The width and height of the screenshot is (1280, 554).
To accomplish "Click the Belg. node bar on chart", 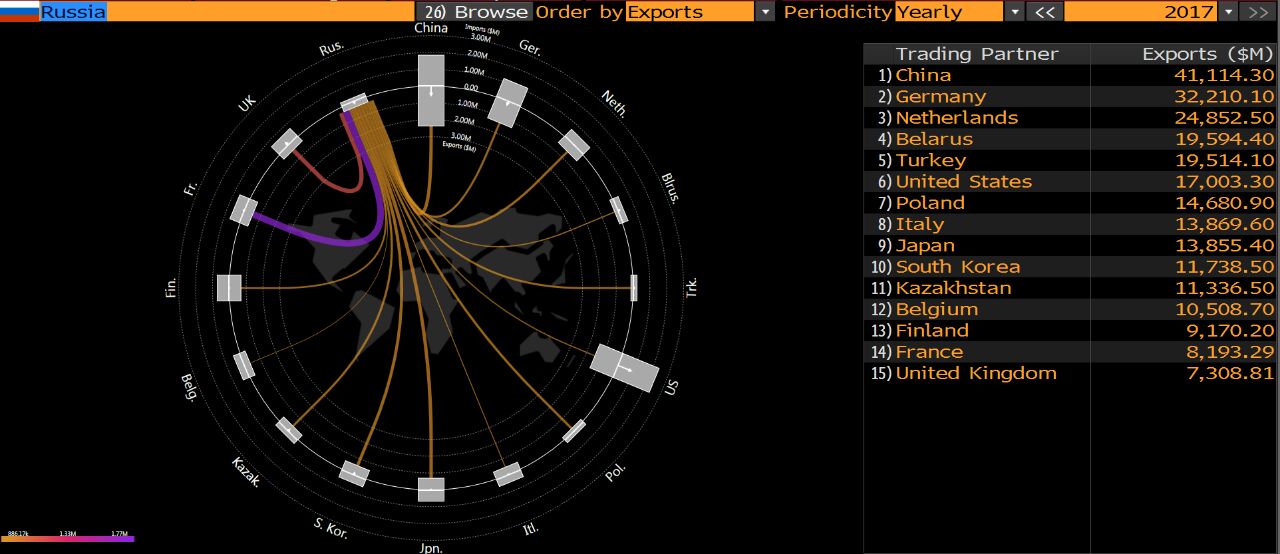I will click(244, 365).
